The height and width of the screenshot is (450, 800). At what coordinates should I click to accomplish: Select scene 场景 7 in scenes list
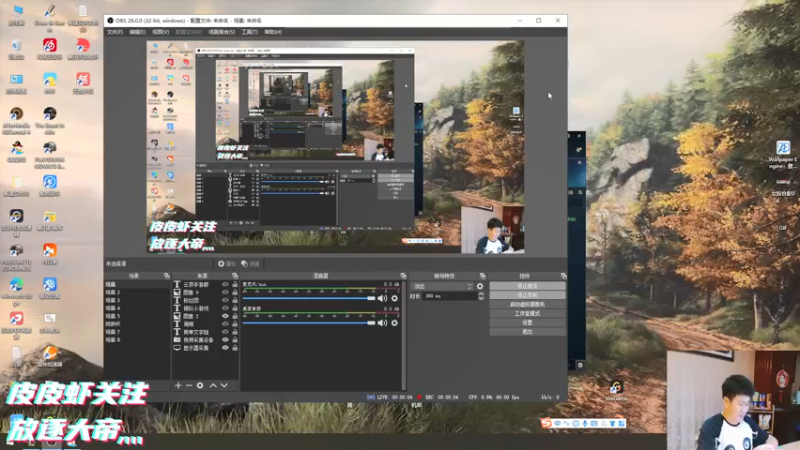coord(137,332)
